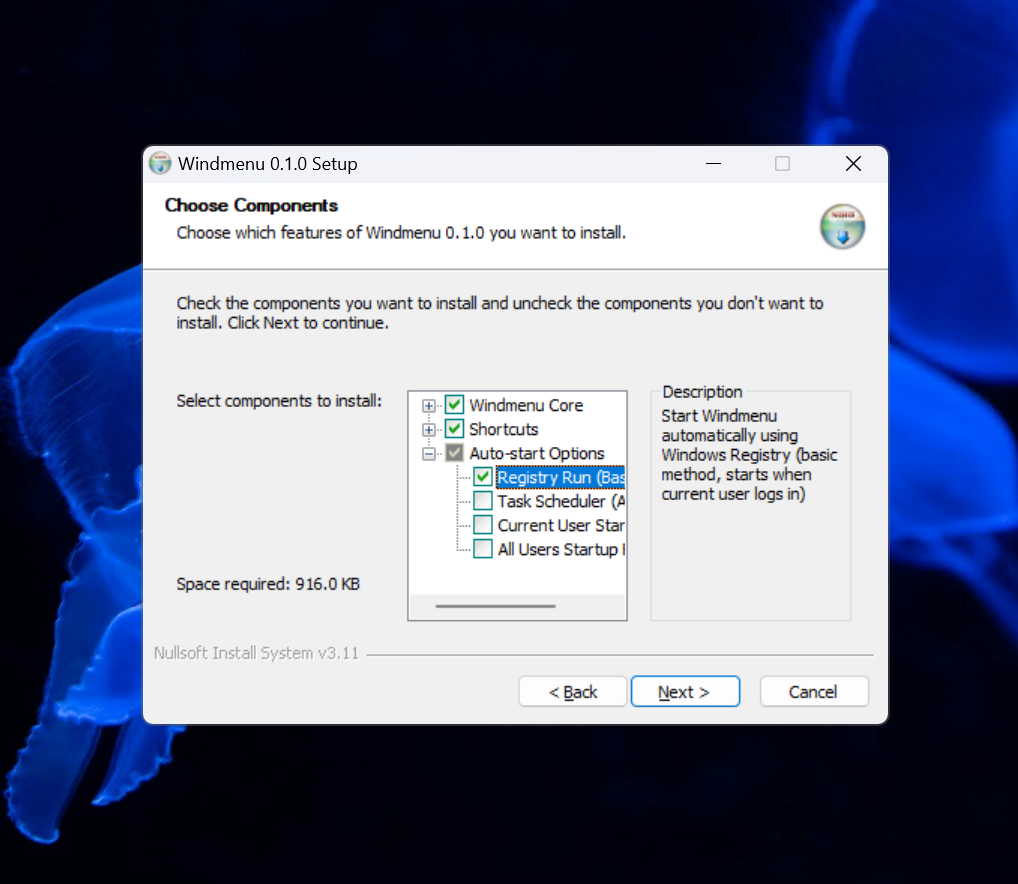Screen dimensions: 1018x884
Task: Toggle the Auto-start Options checkbox
Action: (x=453, y=453)
